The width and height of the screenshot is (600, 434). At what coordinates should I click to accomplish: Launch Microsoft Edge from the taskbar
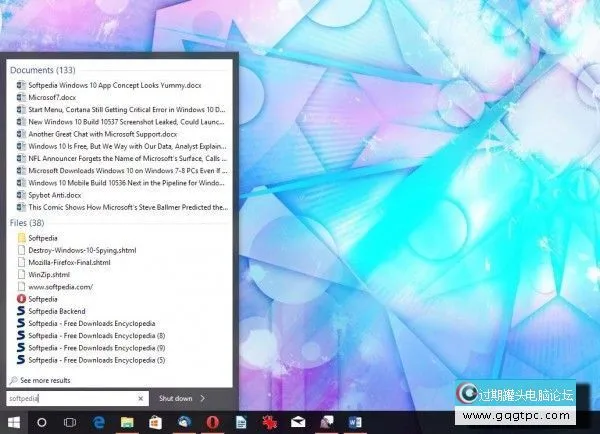click(99, 423)
